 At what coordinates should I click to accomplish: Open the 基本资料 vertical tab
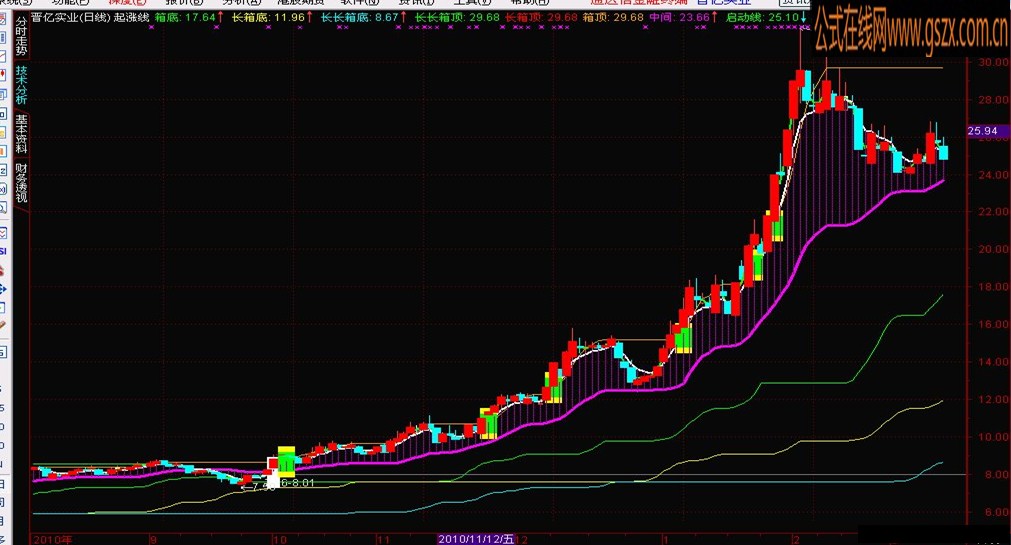(21, 134)
